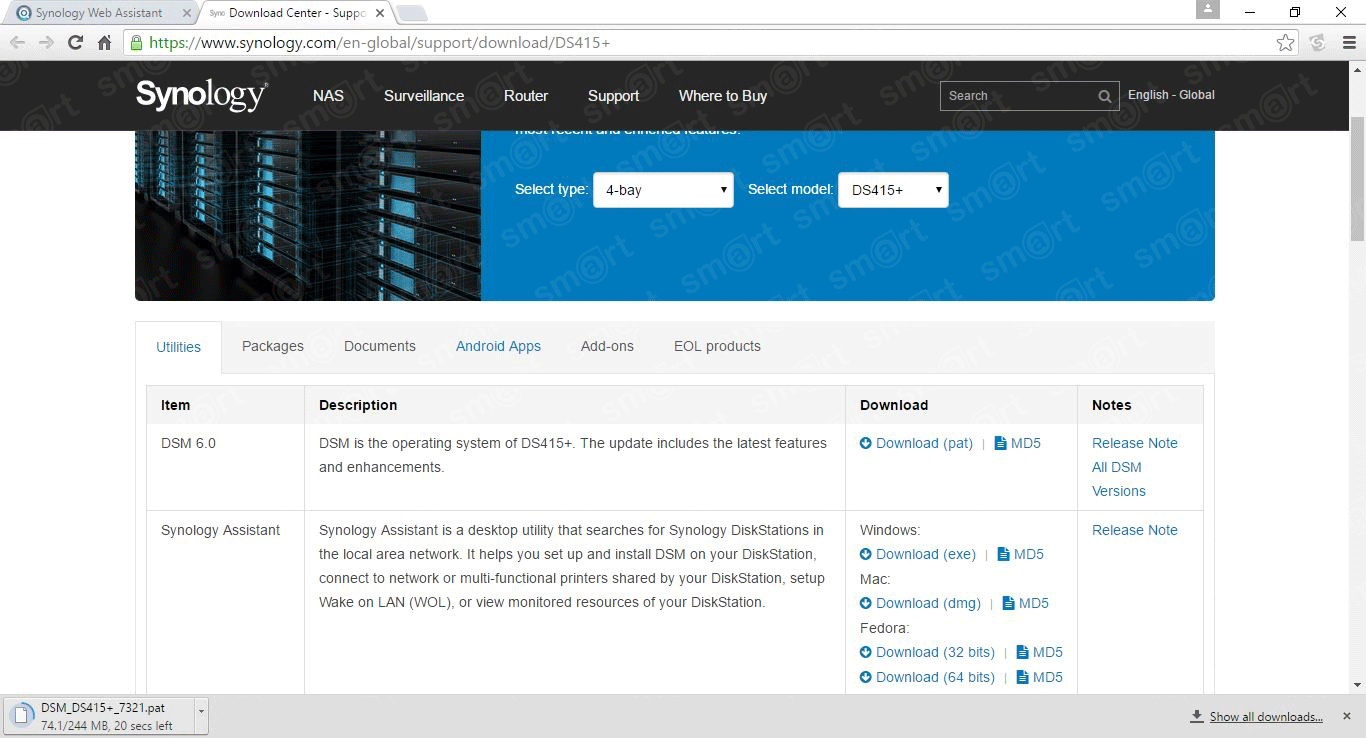Screen dimensions: 1366x738
Task: Click the magnifier search icon
Action: pos(1105,96)
